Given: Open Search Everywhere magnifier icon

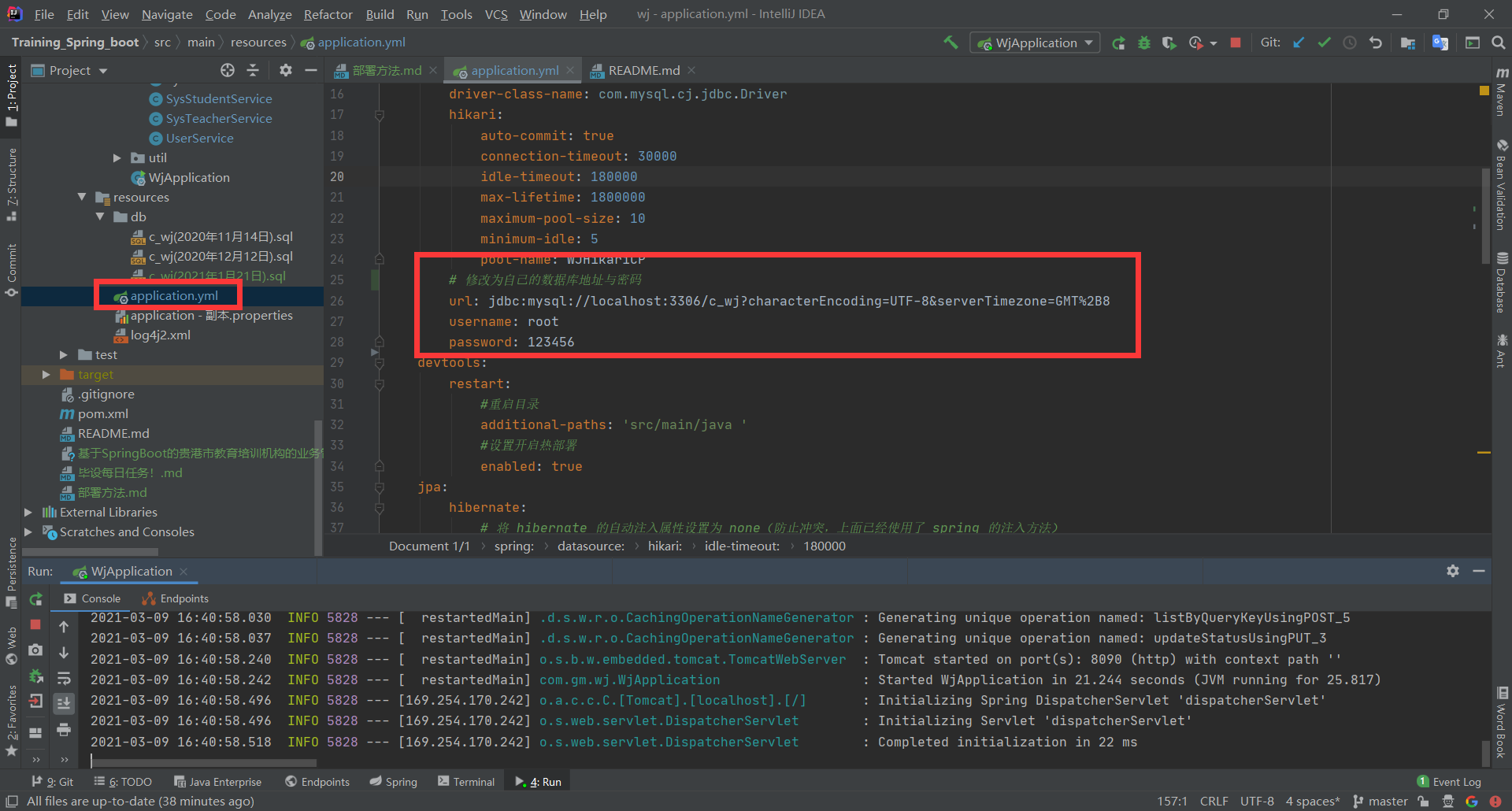Looking at the screenshot, I should 1498,43.
